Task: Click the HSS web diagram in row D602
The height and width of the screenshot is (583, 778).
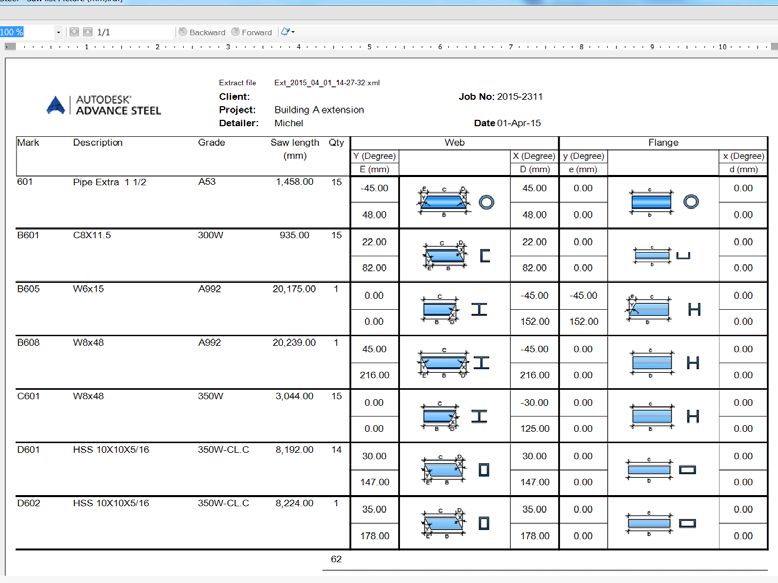Action: point(454,521)
